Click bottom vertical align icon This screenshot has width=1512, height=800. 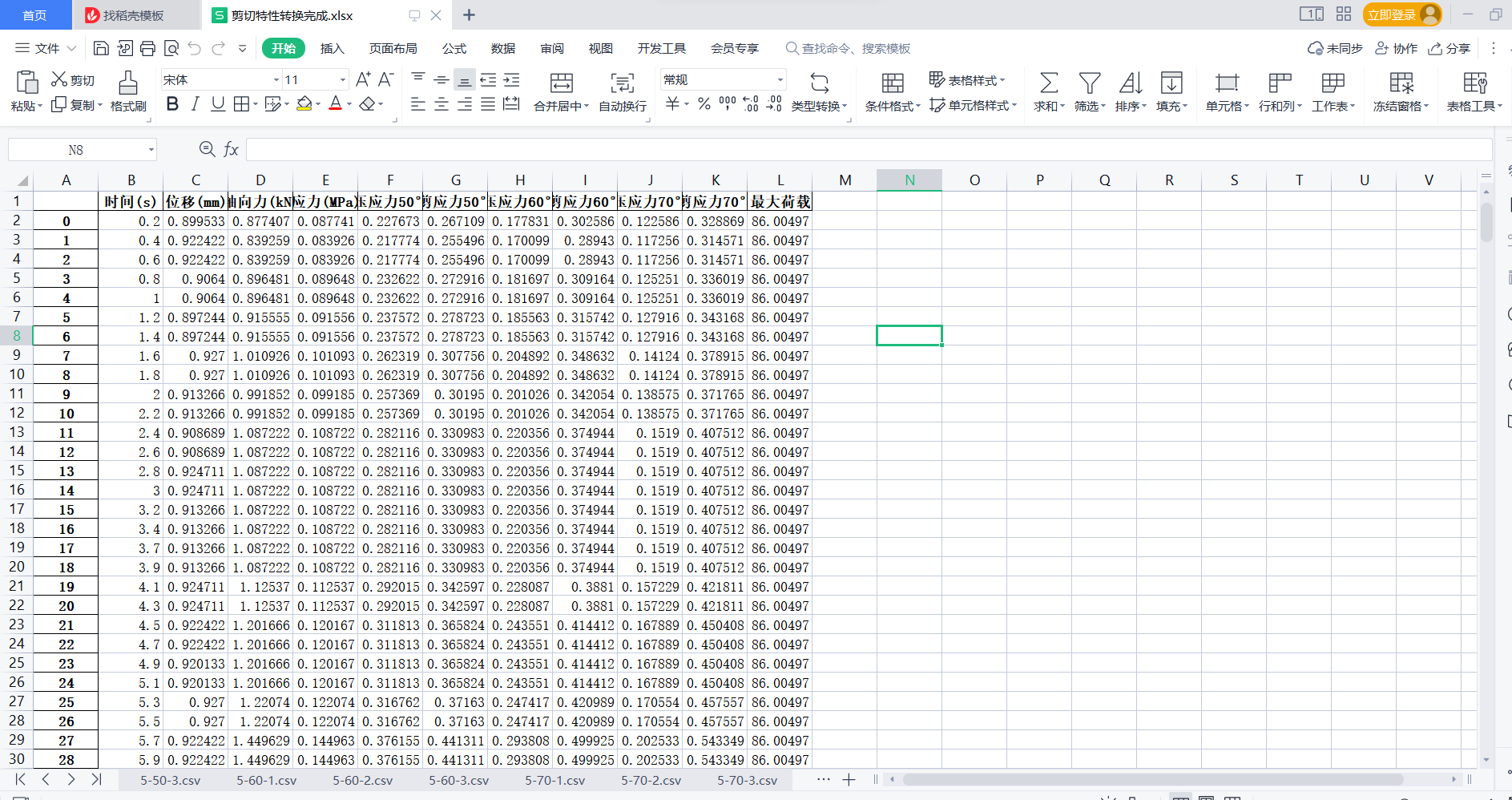coord(465,79)
